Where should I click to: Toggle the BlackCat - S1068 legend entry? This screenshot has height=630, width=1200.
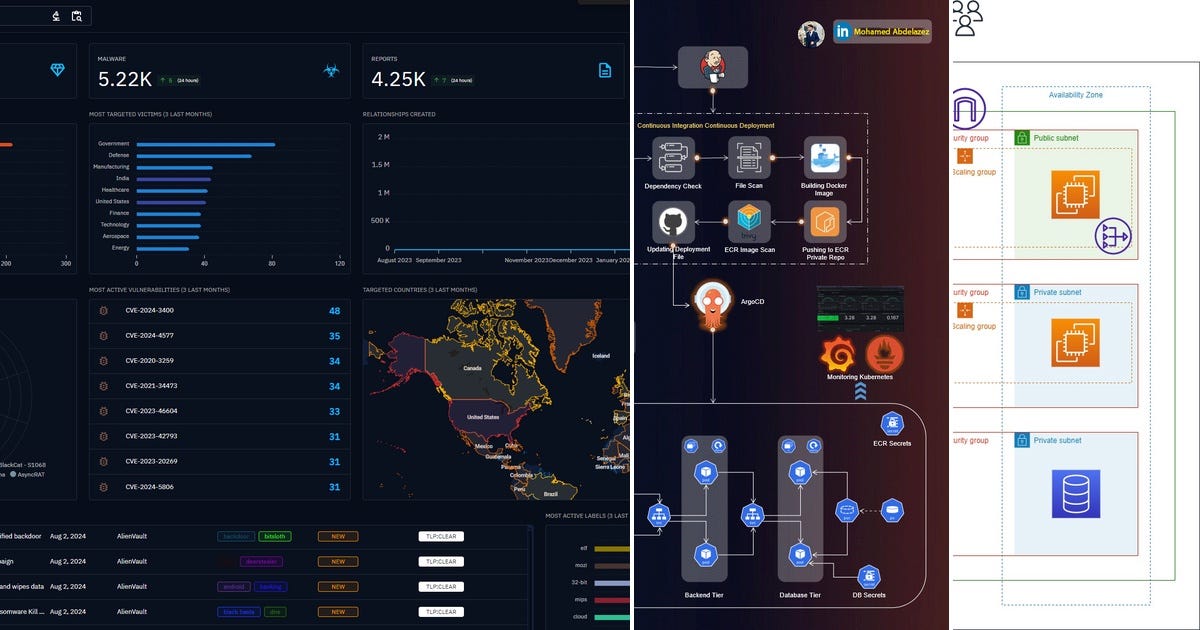(25, 464)
